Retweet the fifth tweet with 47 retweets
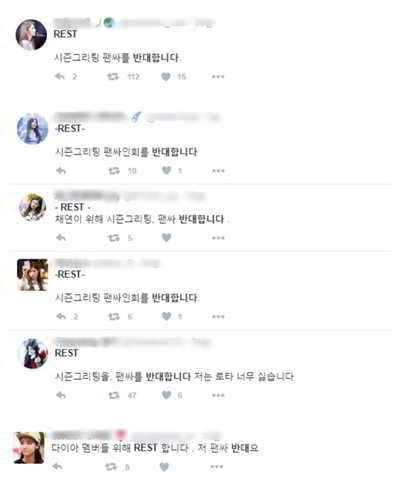Viewport: 400px width, 478px height. tap(114, 395)
